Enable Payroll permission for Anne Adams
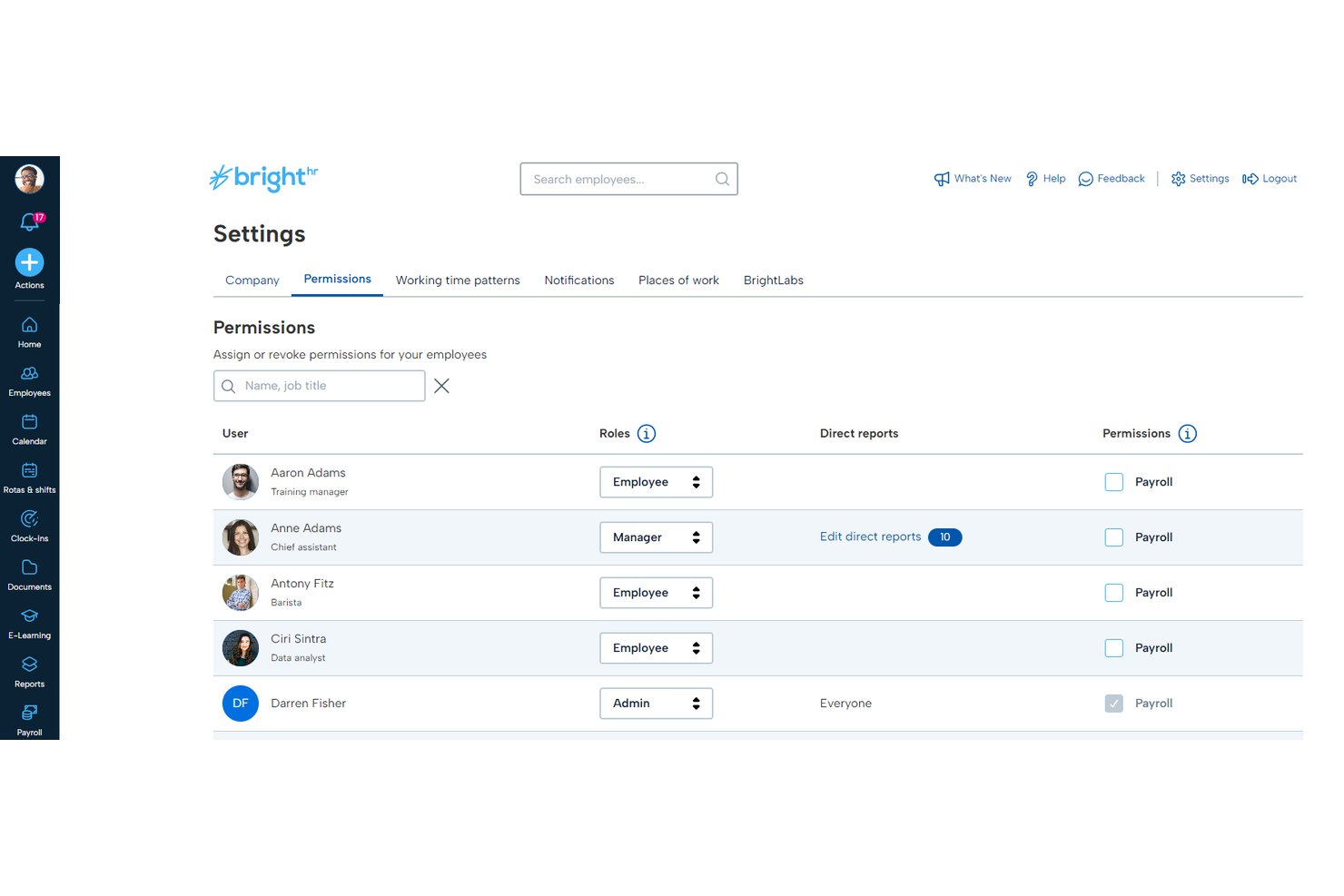This screenshot has height=896, width=1344. tap(1114, 537)
